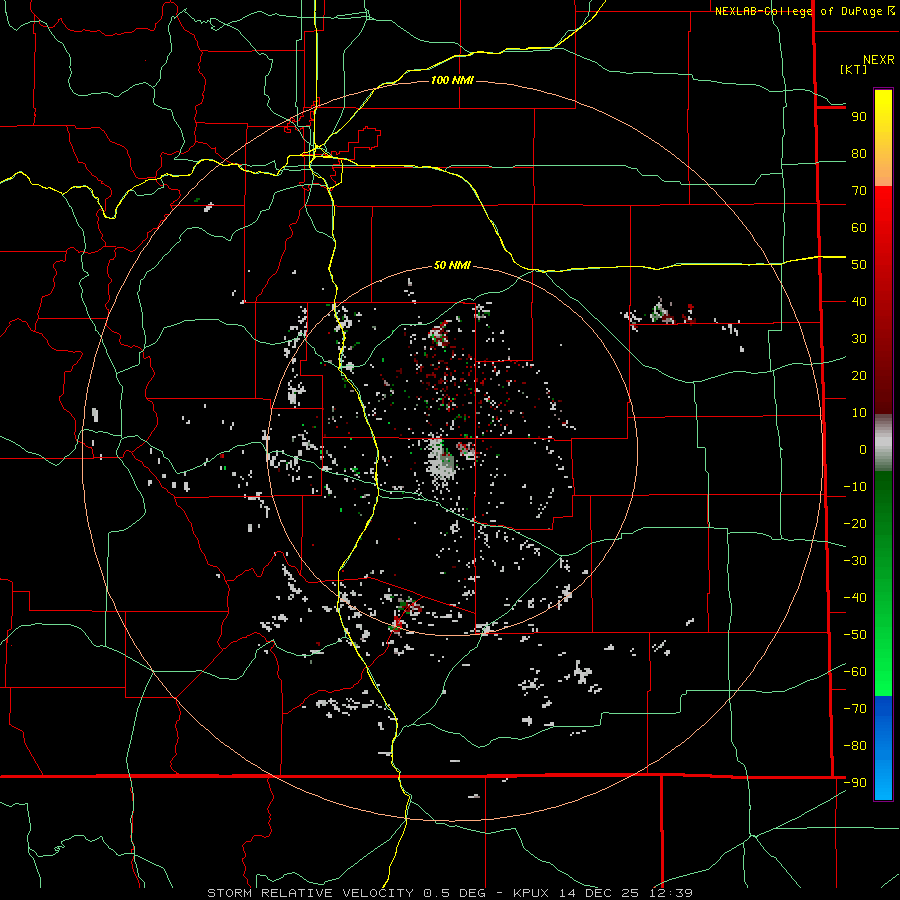Select the 20 knot scale label
The width and height of the screenshot is (900, 900).
pos(859,376)
